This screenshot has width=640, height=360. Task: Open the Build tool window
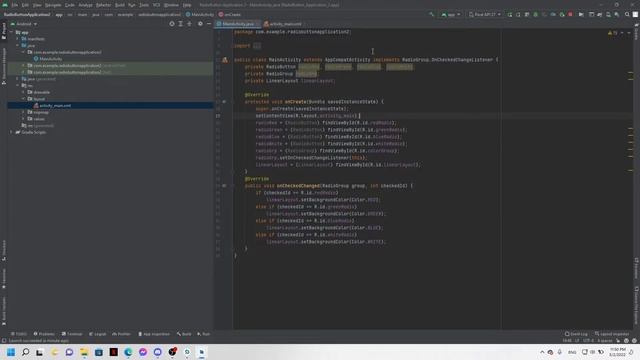[x=184, y=334]
